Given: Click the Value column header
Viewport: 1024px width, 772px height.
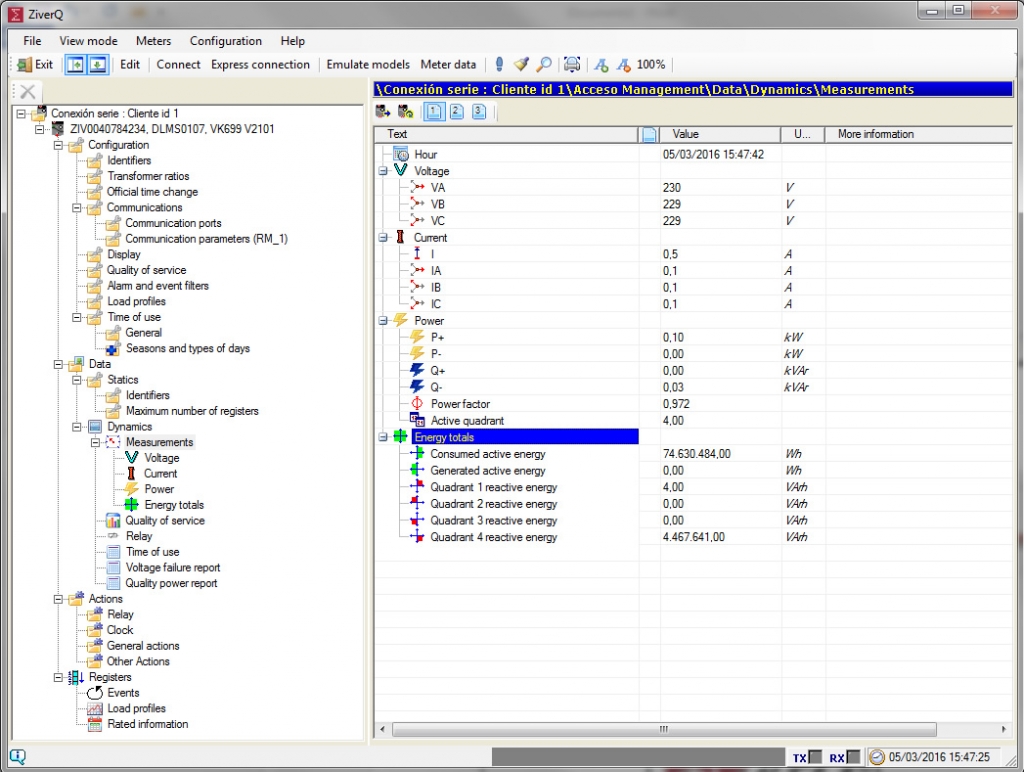Looking at the screenshot, I should (718, 135).
